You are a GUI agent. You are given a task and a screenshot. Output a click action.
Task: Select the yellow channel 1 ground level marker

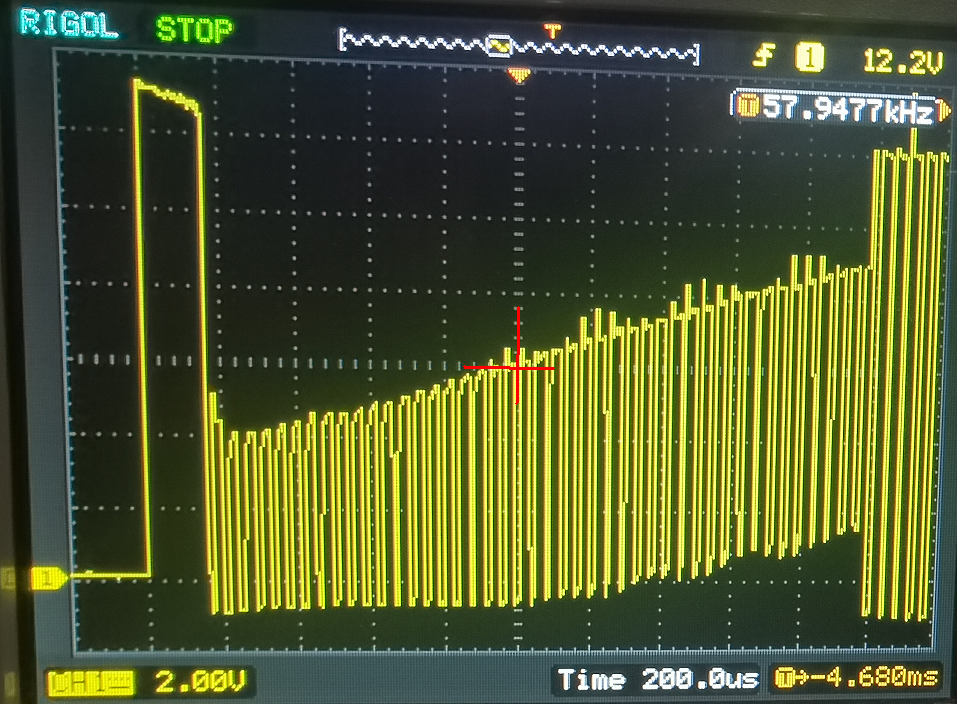48,578
